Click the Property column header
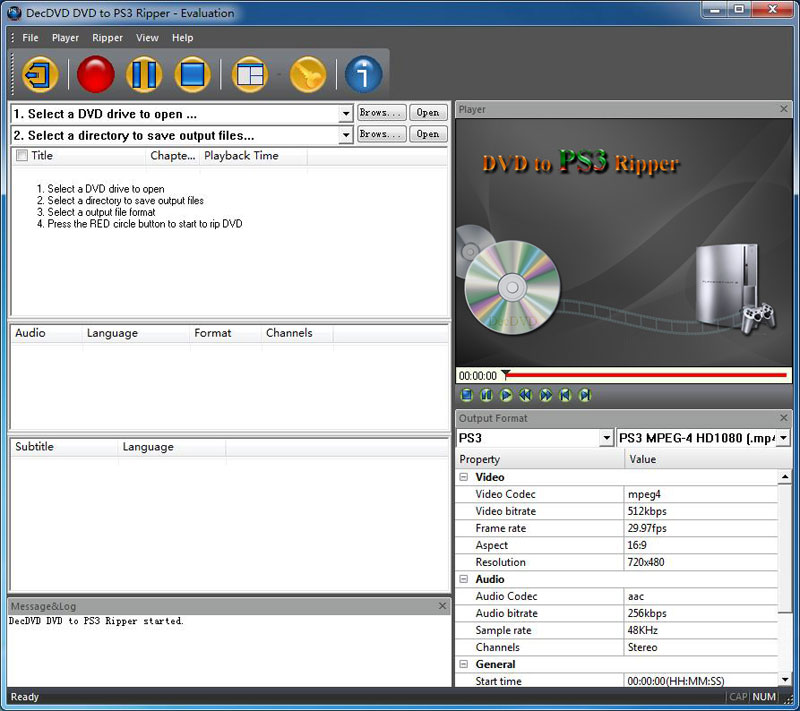This screenshot has width=800, height=711. click(x=540, y=460)
